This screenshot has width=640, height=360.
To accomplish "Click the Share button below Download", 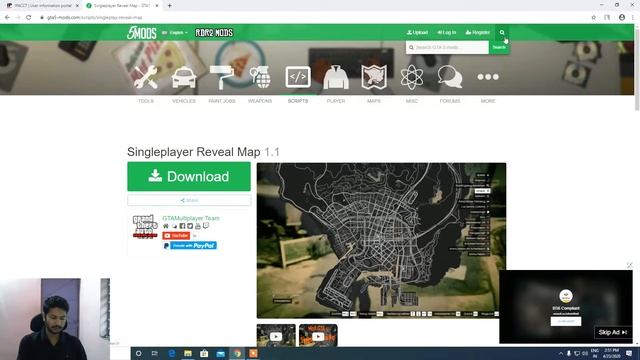I will [189, 200].
